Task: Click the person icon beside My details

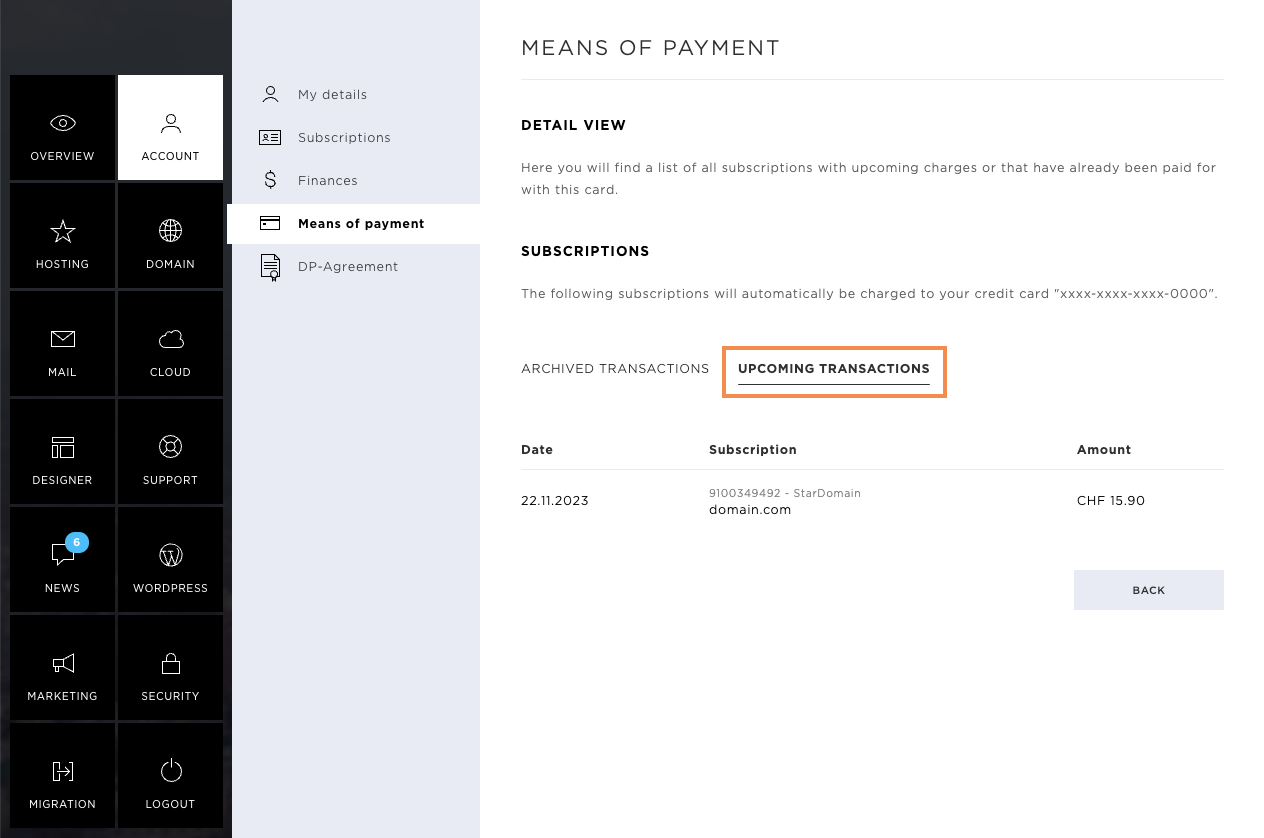Action: 270,94
